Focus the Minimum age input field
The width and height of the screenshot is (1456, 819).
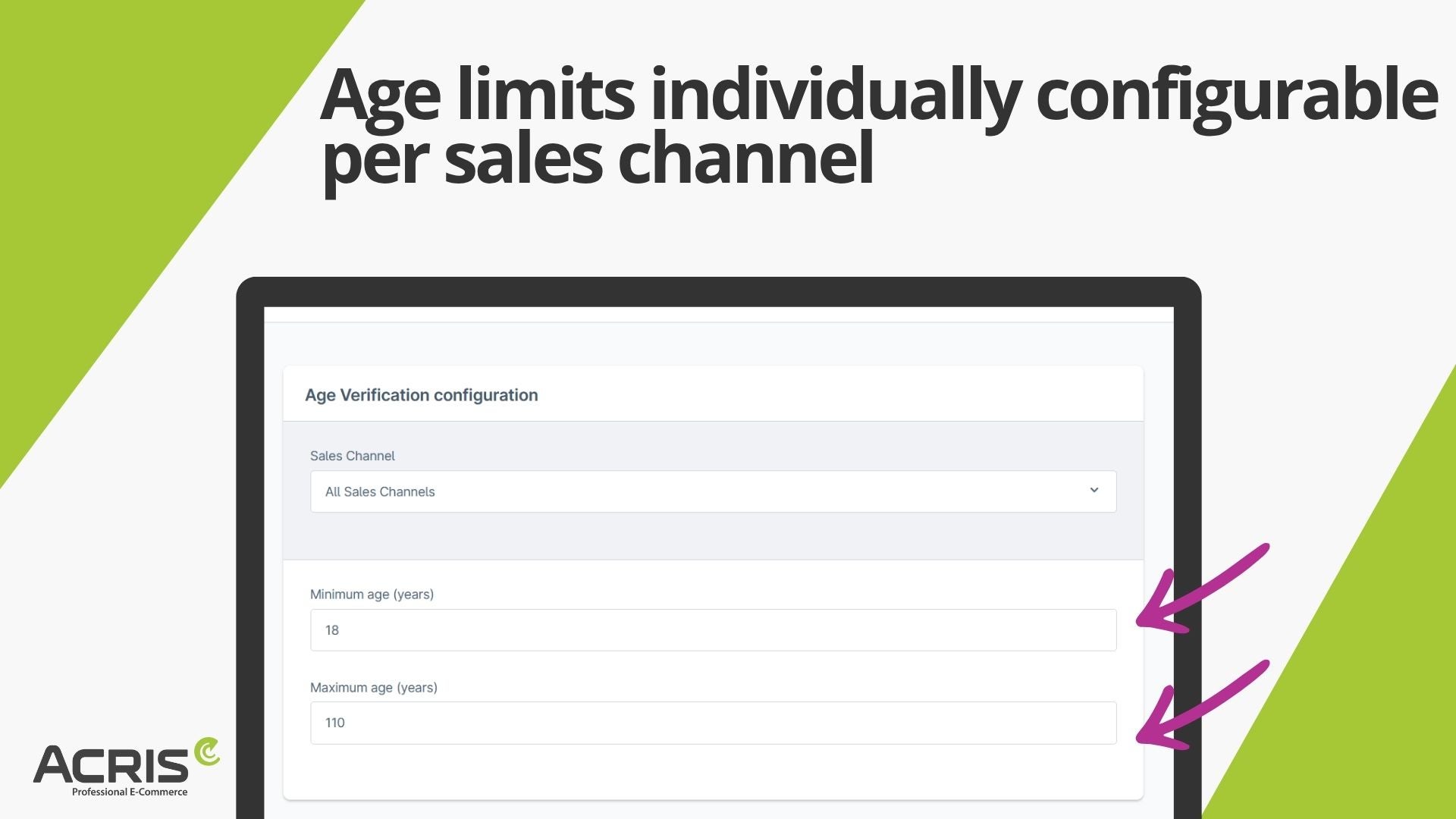pos(713,630)
